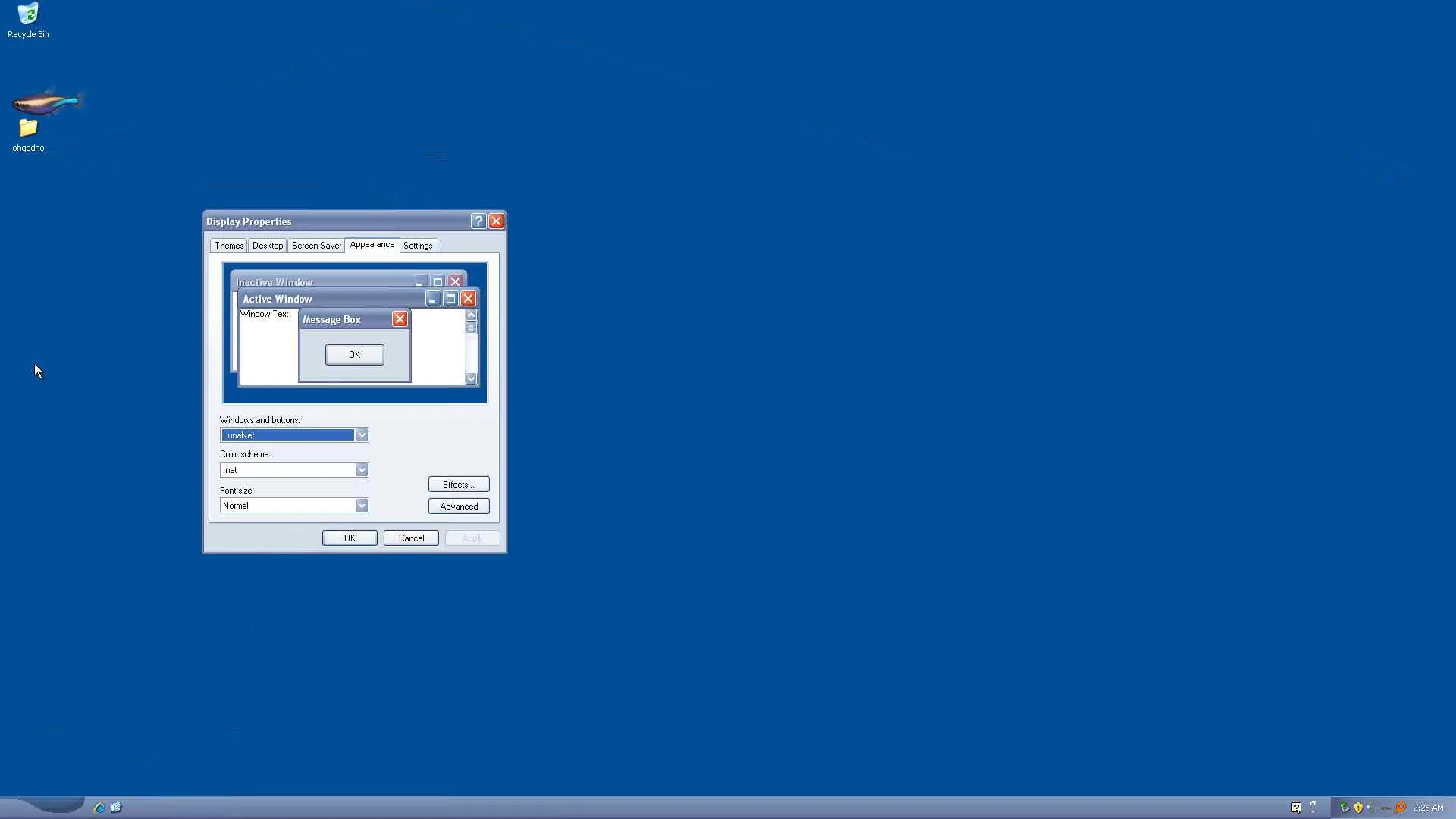Click the Advanced button
This screenshot has height=819, width=1456.
pyautogui.click(x=458, y=507)
